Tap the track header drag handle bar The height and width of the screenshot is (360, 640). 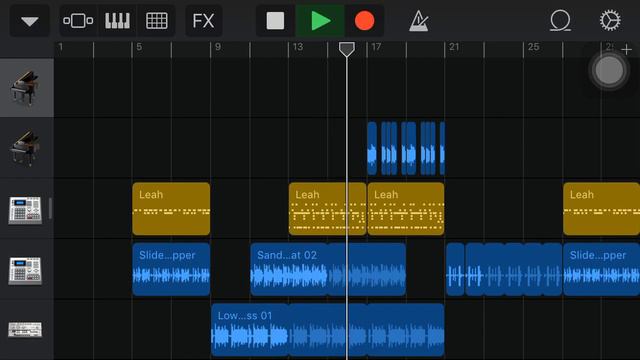coord(50,209)
